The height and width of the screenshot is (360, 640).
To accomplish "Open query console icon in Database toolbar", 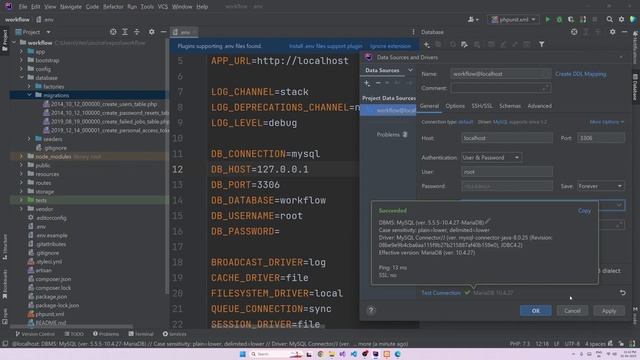I will [464, 44].
